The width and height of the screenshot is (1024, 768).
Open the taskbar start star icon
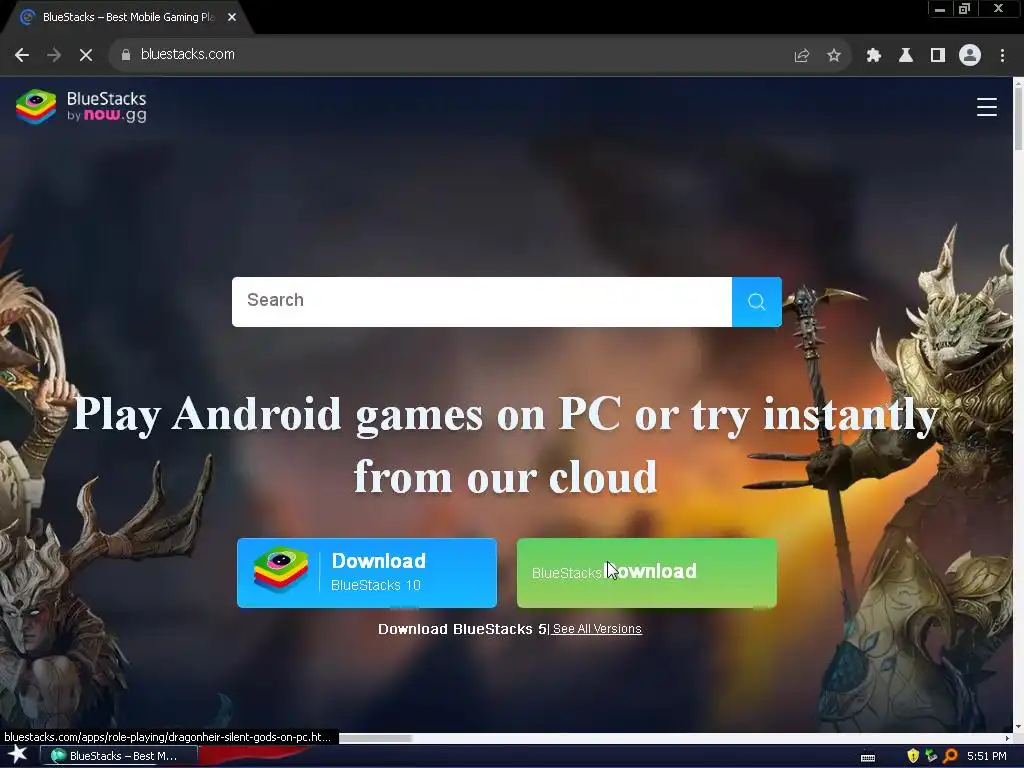[x=18, y=755]
